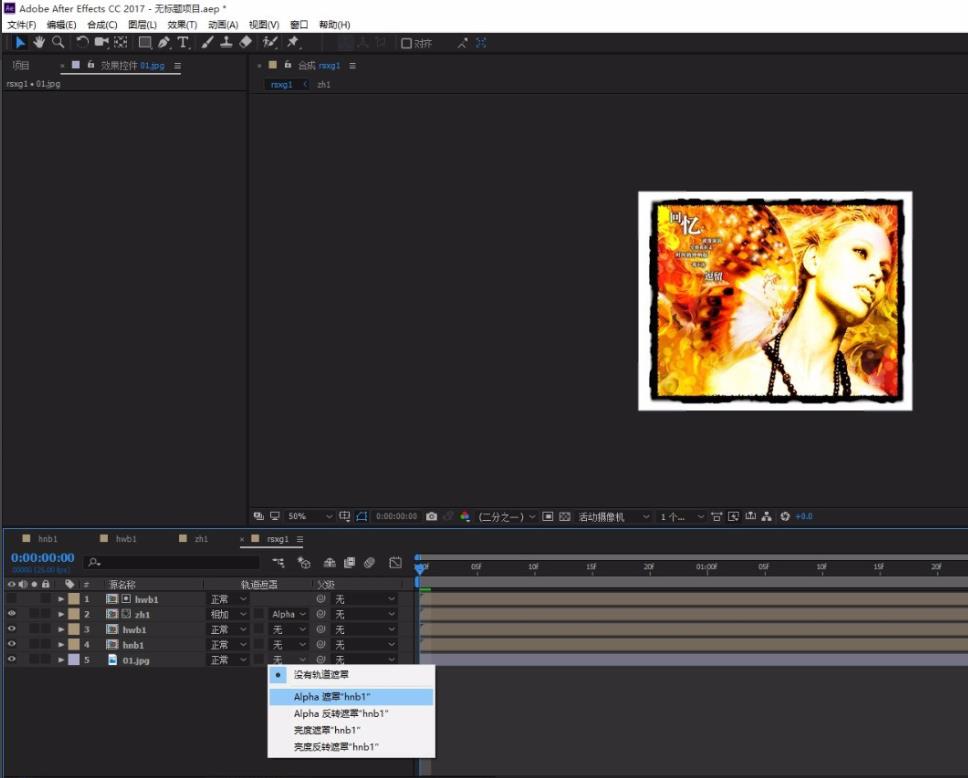Choose Alpha 遮罩"hnb1" from the matte list
Image resolution: width=968 pixels, height=778 pixels.
pyautogui.click(x=351, y=696)
